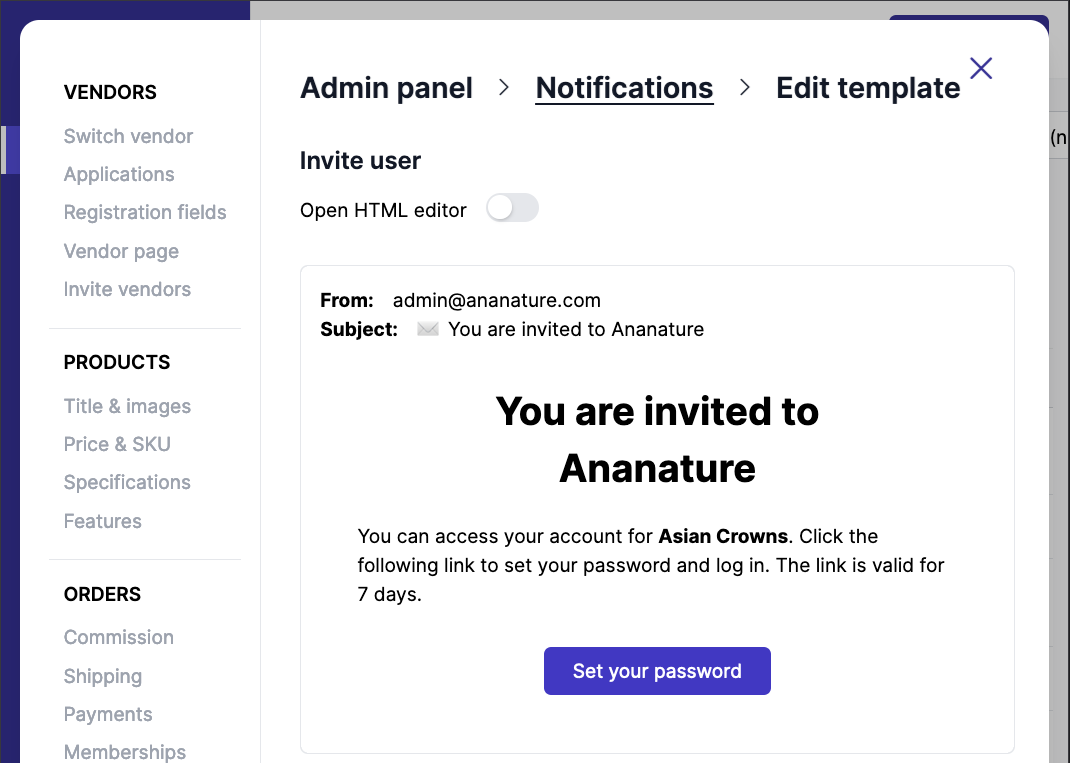Open Switch vendor in the sidebar
The image size is (1070, 763).
(x=128, y=136)
